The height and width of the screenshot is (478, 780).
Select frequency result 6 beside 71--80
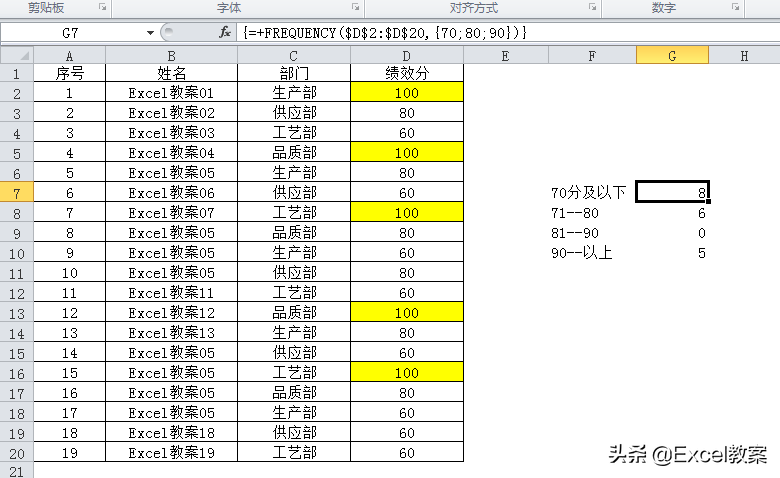[672, 213]
